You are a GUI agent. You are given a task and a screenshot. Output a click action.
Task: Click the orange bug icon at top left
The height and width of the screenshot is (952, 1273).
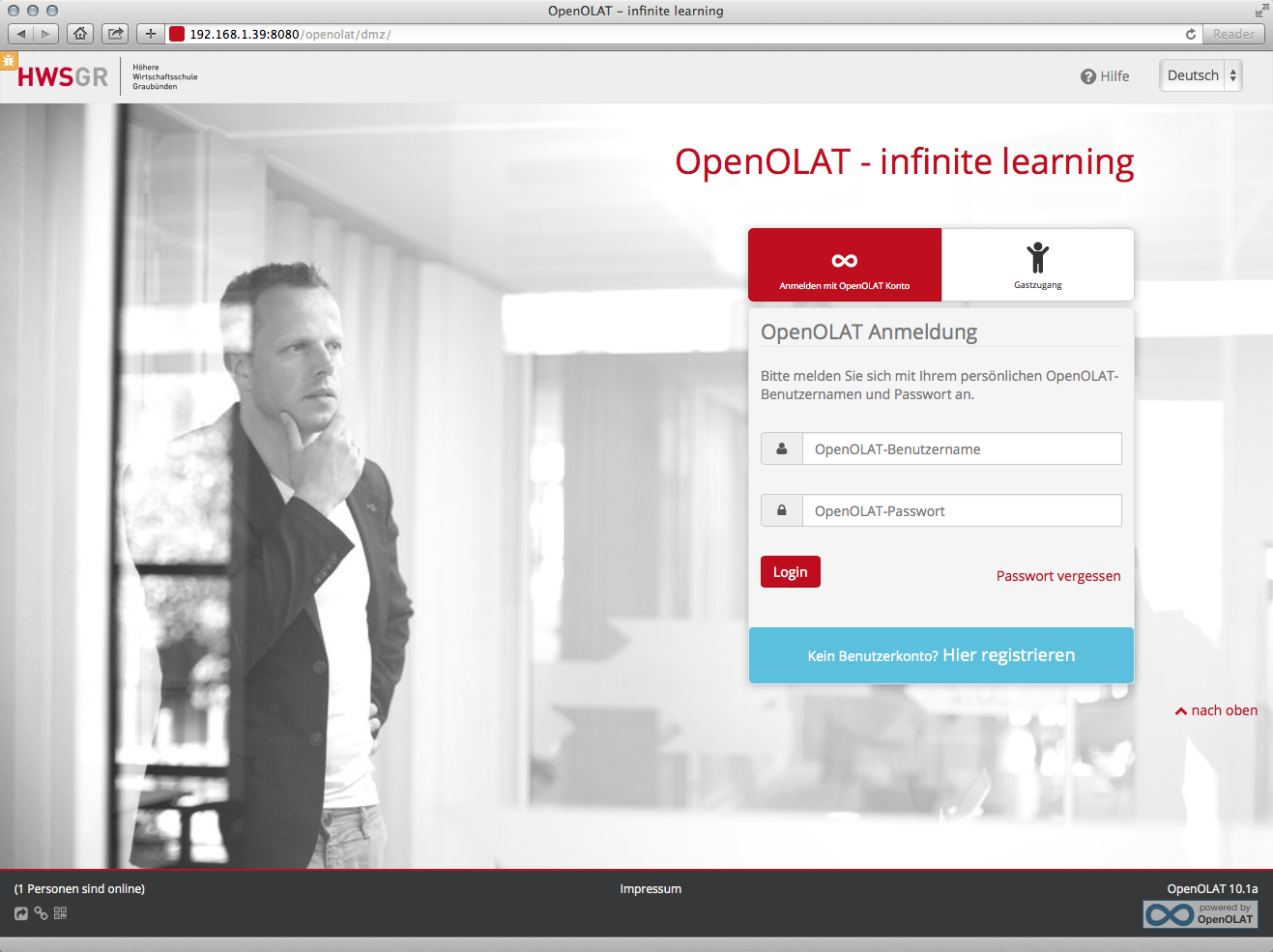pos(8,60)
